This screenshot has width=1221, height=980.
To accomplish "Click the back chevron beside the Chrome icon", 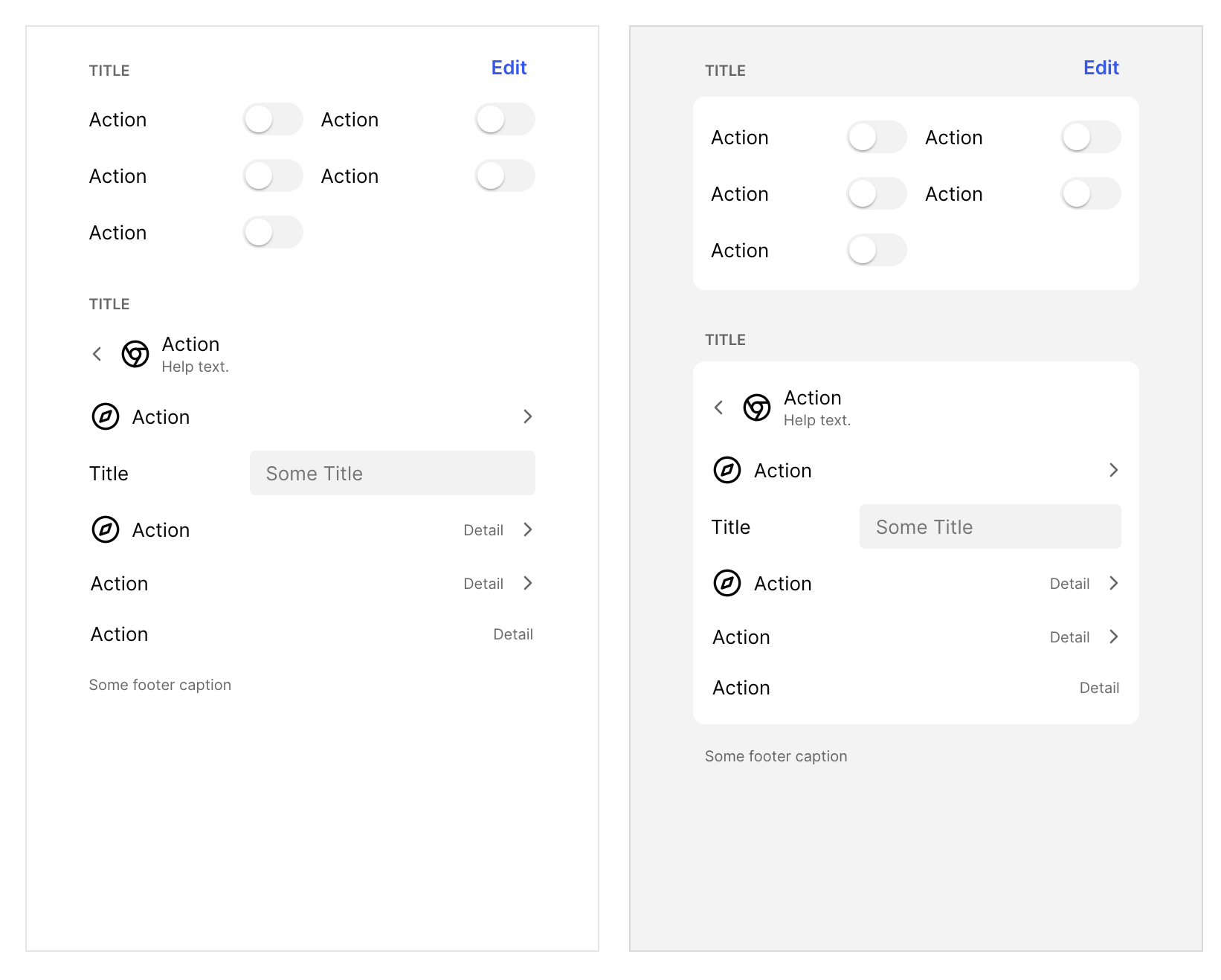I will coord(97,354).
